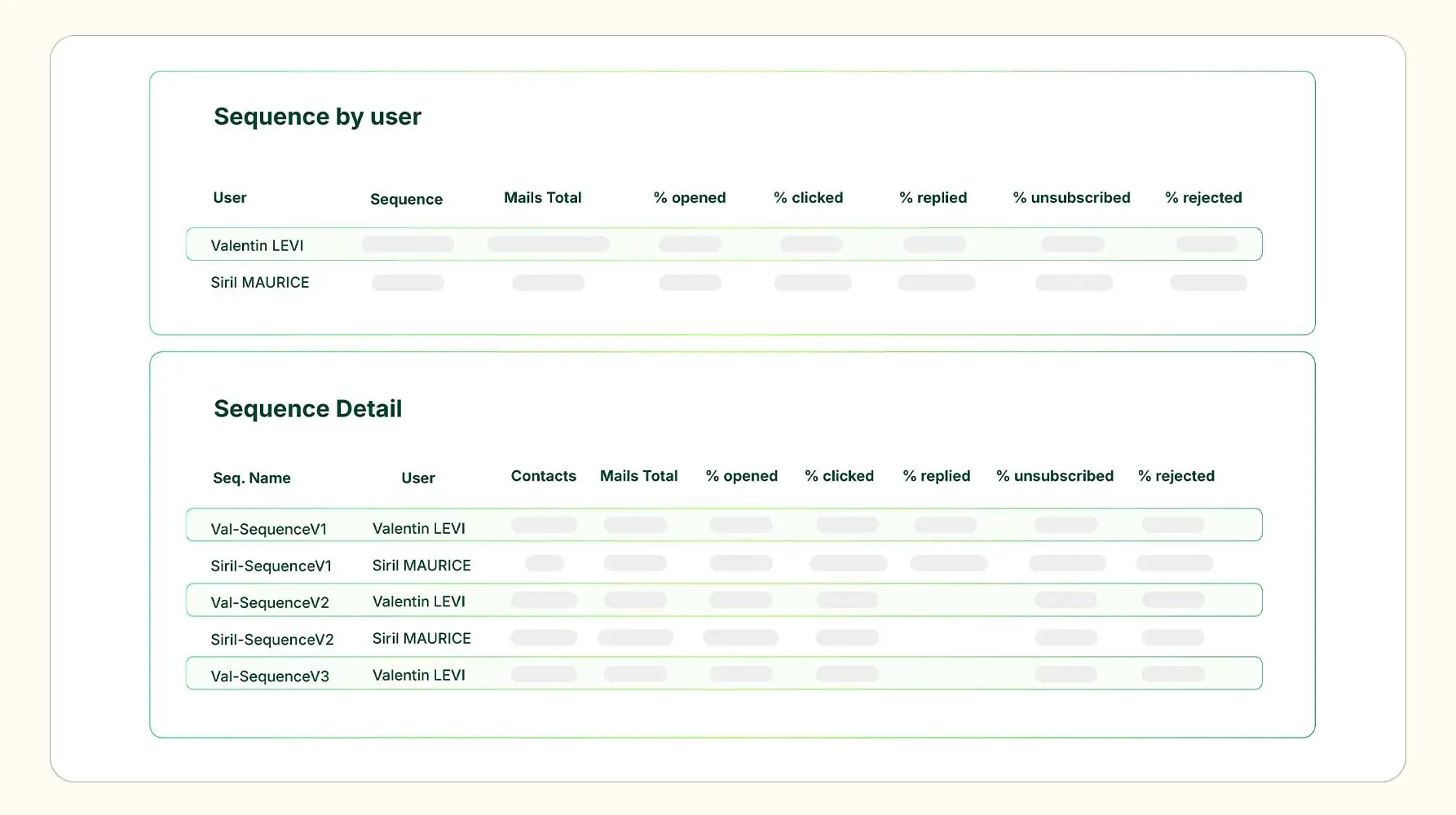Open the Val-SequenceV2 sequence

pyautogui.click(x=269, y=602)
